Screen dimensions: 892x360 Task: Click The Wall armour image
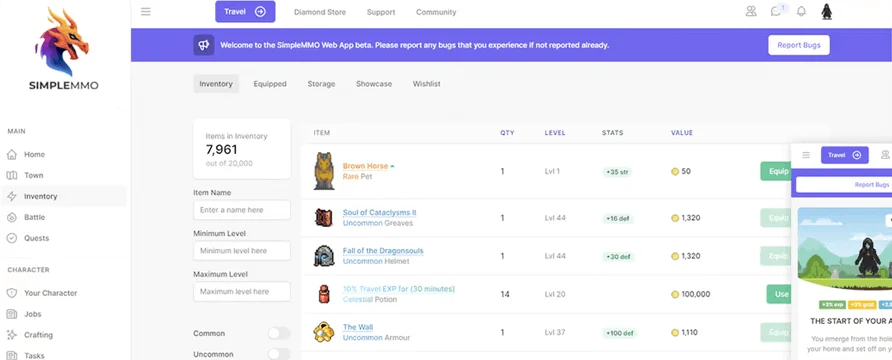coord(324,332)
